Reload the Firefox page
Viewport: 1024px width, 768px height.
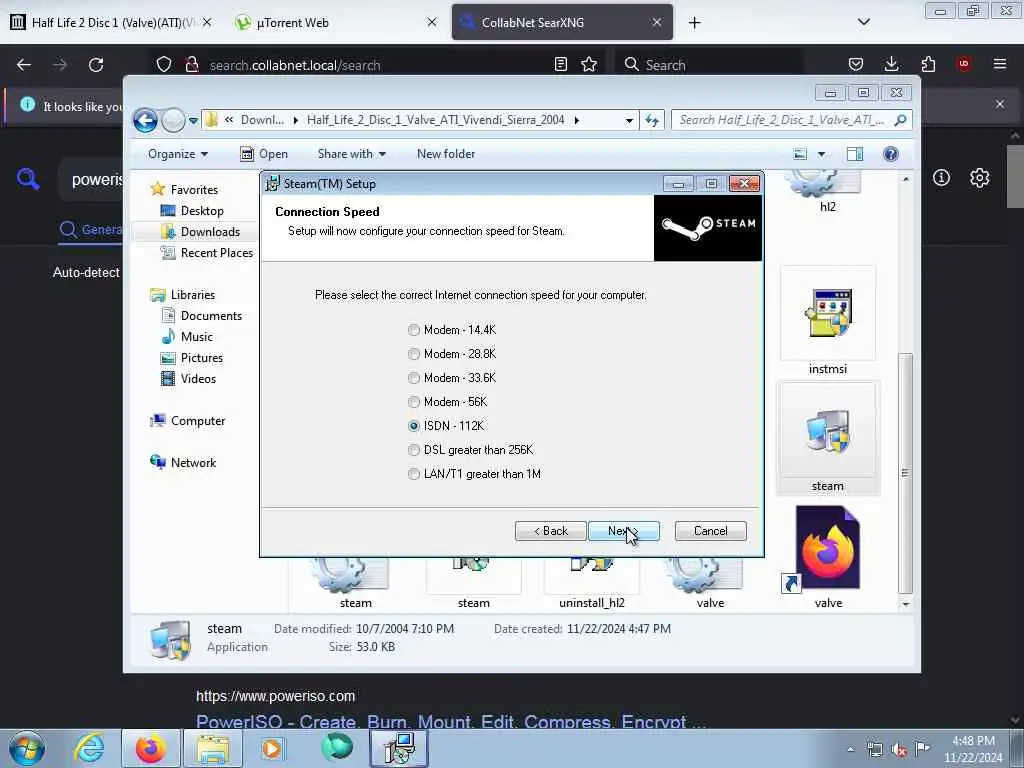pyautogui.click(x=96, y=65)
